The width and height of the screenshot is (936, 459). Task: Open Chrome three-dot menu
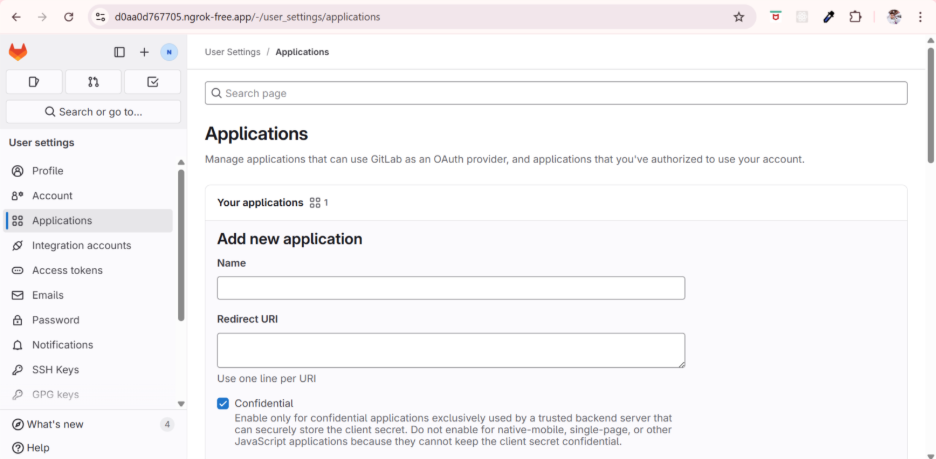[920, 17]
